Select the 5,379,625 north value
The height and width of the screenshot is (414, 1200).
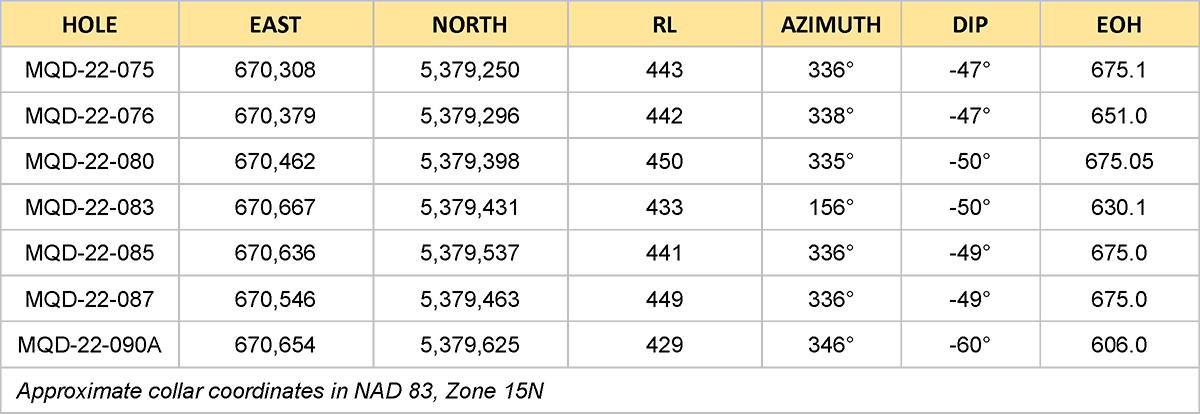tap(470, 345)
